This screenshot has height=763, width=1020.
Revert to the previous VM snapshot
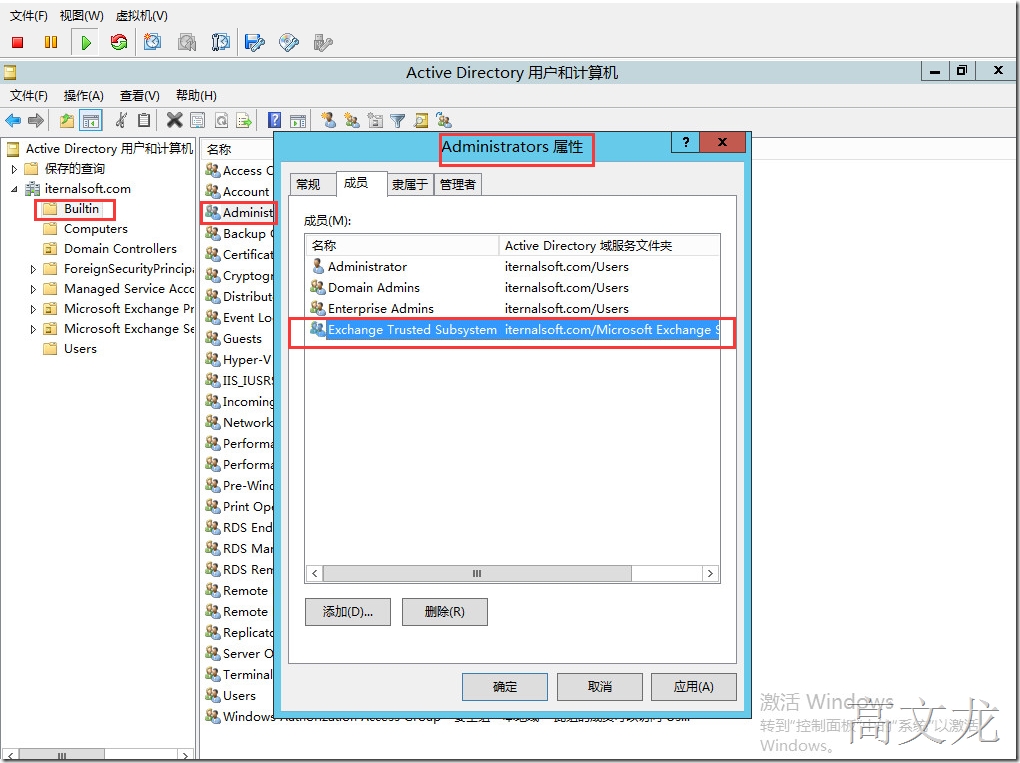click(x=187, y=42)
